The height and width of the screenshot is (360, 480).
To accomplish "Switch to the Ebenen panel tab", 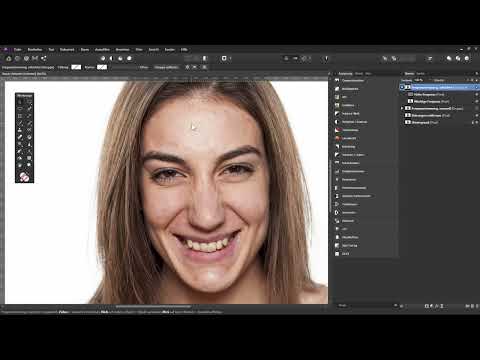I will click(x=409, y=74).
